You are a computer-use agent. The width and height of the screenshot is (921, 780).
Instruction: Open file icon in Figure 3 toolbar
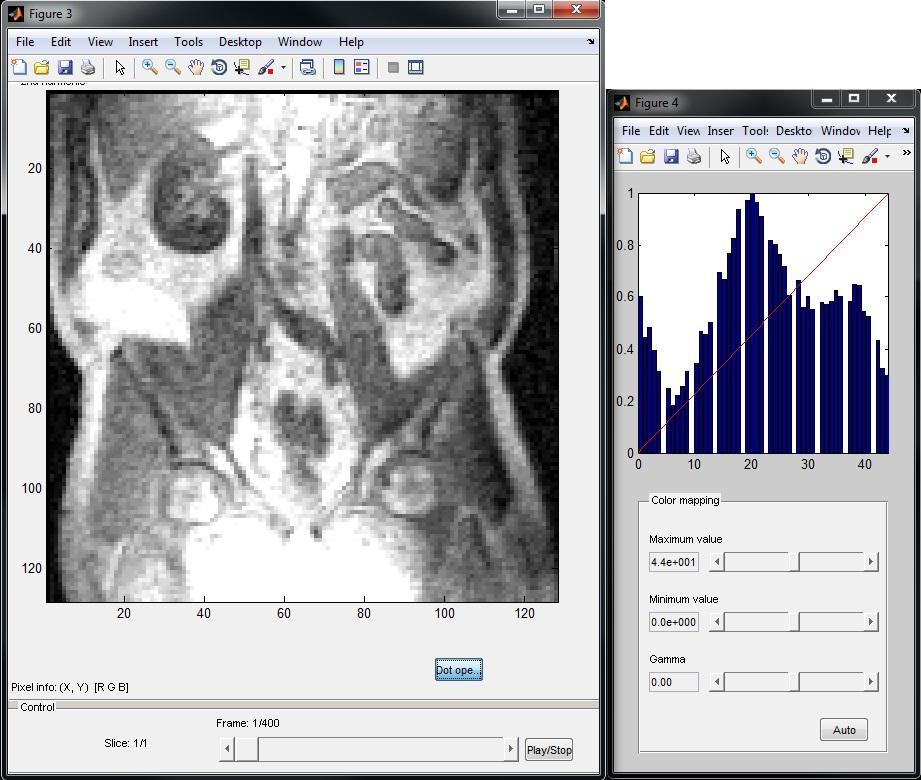(x=42, y=67)
